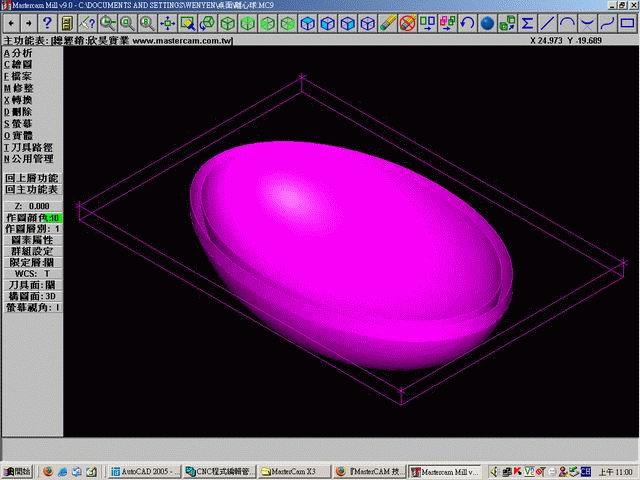The width and height of the screenshot is (640, 480).
Task: Open the F 檔案 menu
Action: coord(18,76)
